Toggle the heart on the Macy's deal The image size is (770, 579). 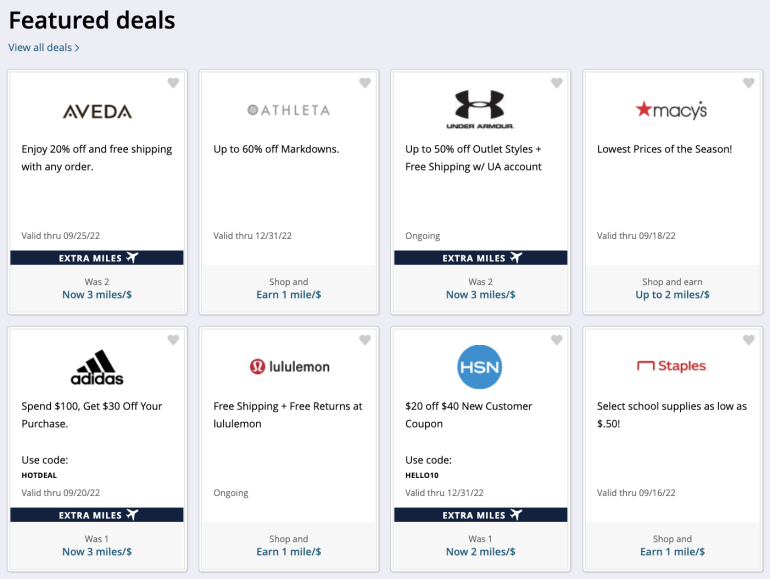pyautogui.click(x=748, y=83)
